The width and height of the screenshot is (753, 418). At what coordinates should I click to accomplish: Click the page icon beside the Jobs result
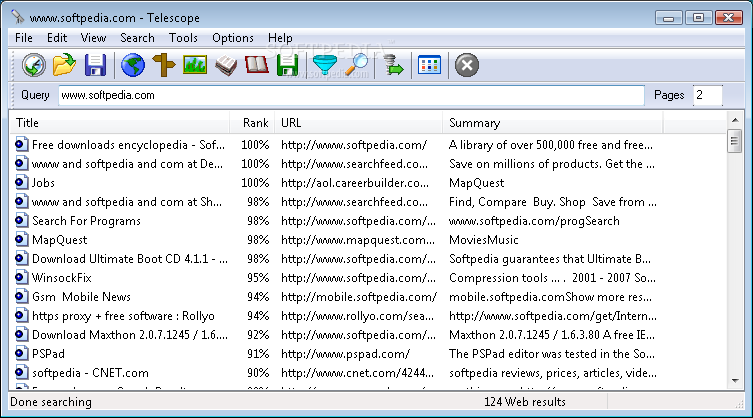tap(21, 182)
